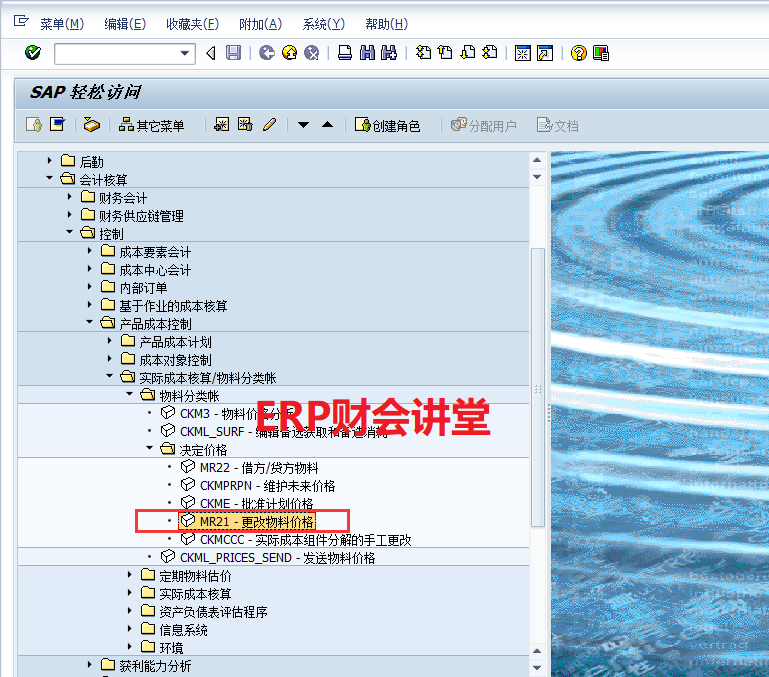Click the Cancel red X icon

pos(312,53)
